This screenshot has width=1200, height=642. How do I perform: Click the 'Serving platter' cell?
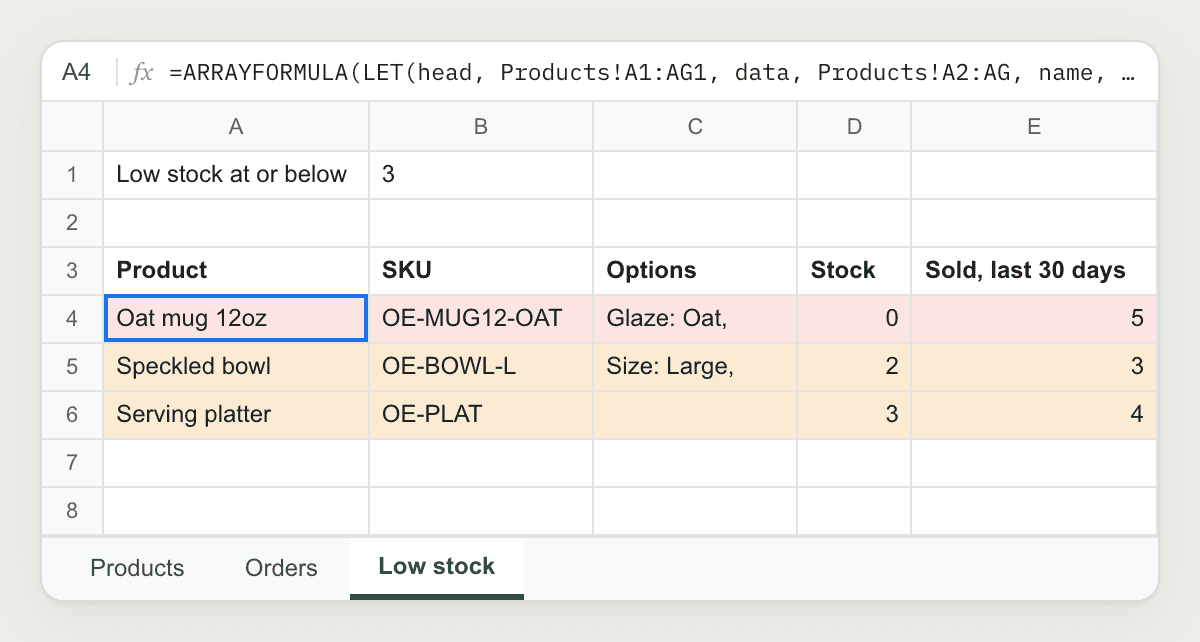[236, 415]
